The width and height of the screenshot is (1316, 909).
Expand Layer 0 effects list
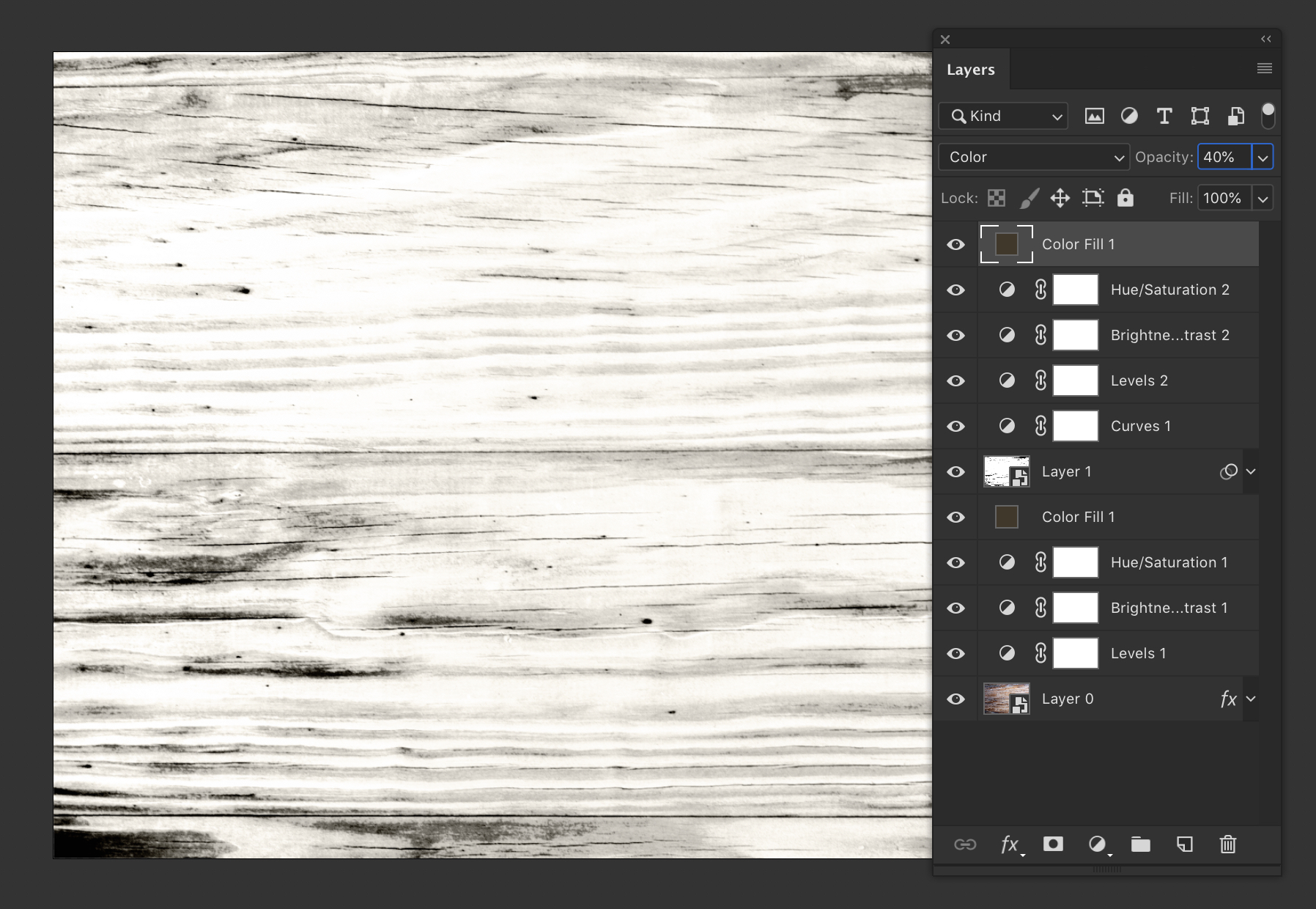pyautogui.click(x=1251, y=699)
